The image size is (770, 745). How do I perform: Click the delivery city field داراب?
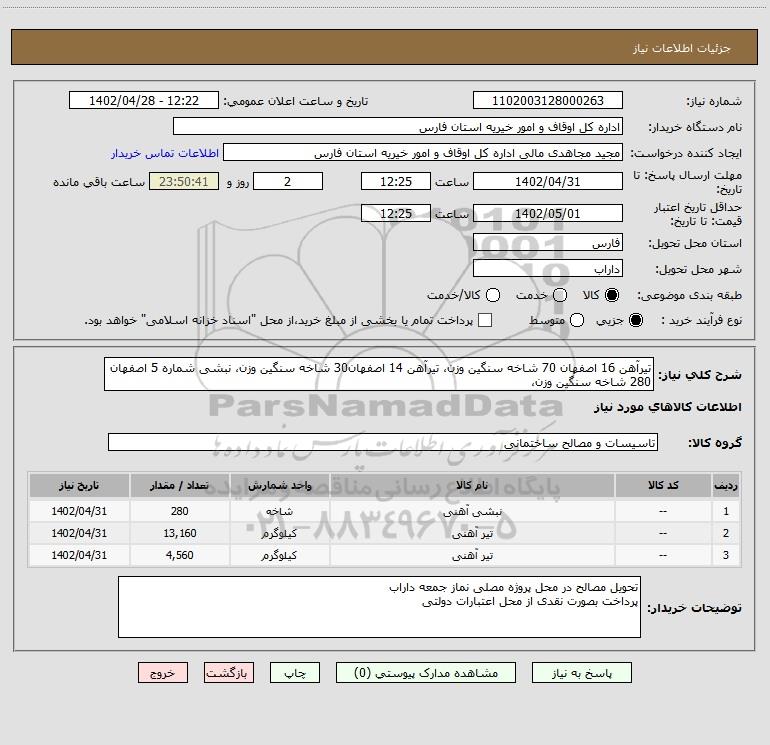pyautogui.click(x=548, y=268)
